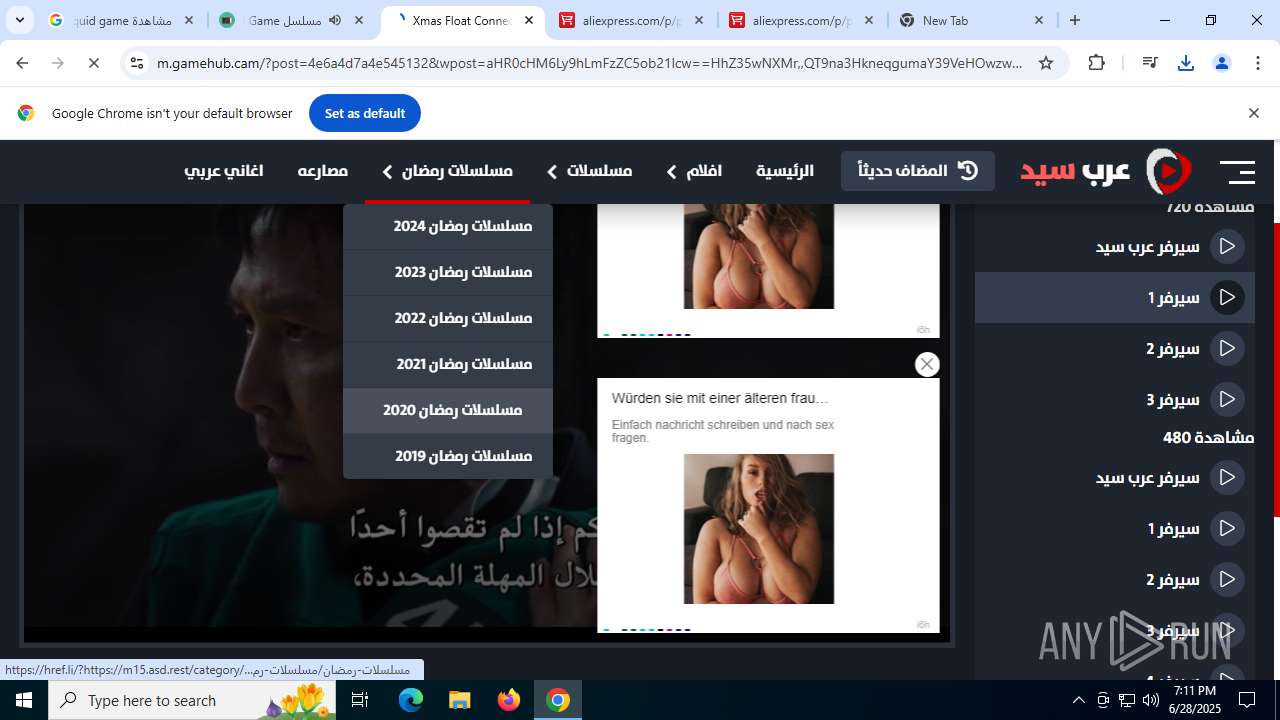Close the ad popup with X circle

[927, 364]
